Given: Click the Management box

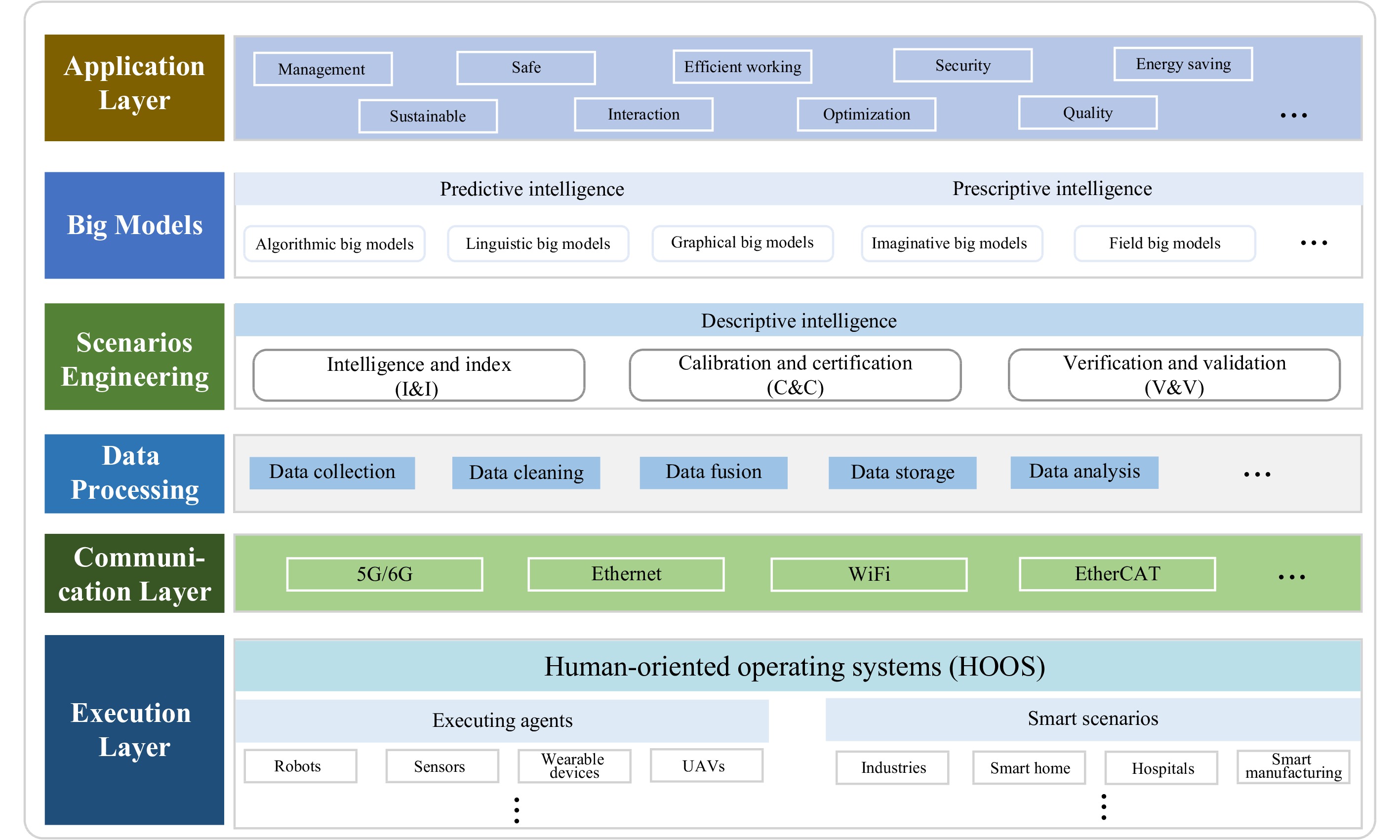Looking at the screenshot, I should coord(322,69).
